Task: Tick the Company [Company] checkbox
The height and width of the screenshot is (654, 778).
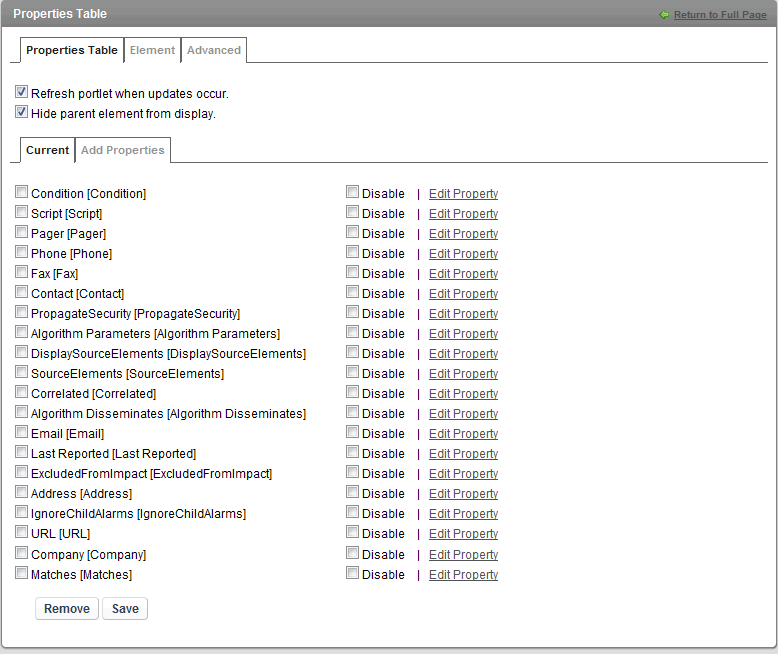Action: [x=21, y=553]
